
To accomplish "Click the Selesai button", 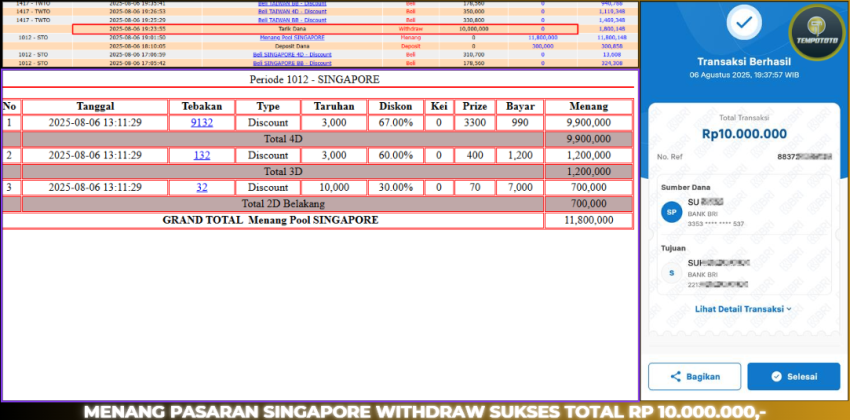I will tap(794, 377).
